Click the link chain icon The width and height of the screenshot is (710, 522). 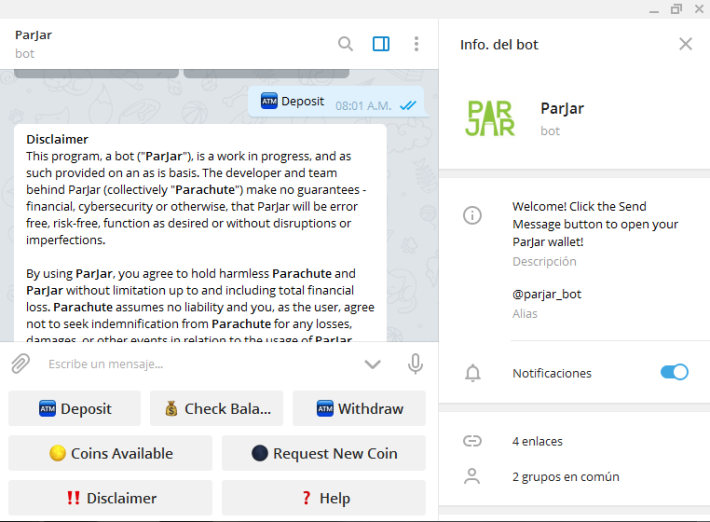[x=472, y=441]
